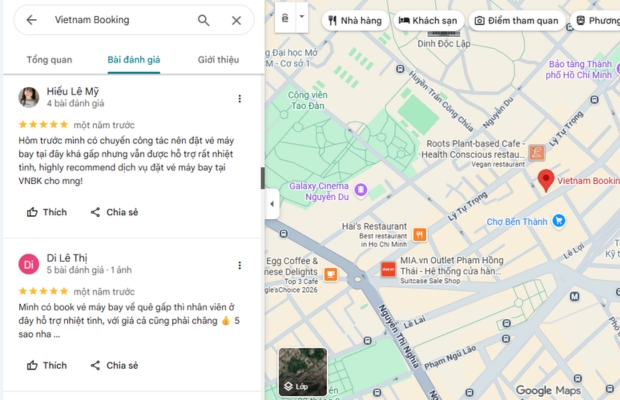
Task: Click the Hai's Restaurant fork icon
Action: click(420, 235)
